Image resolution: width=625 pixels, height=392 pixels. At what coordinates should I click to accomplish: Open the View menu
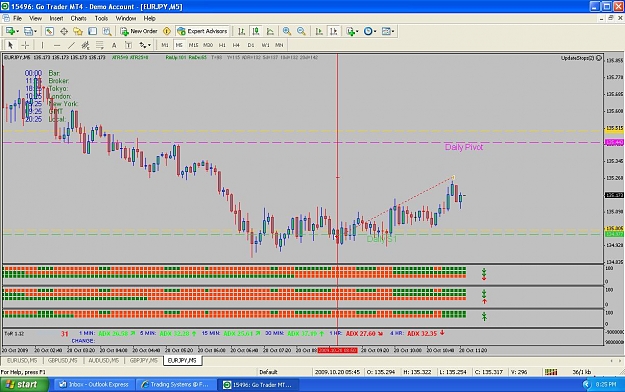(x=35, y=18)
